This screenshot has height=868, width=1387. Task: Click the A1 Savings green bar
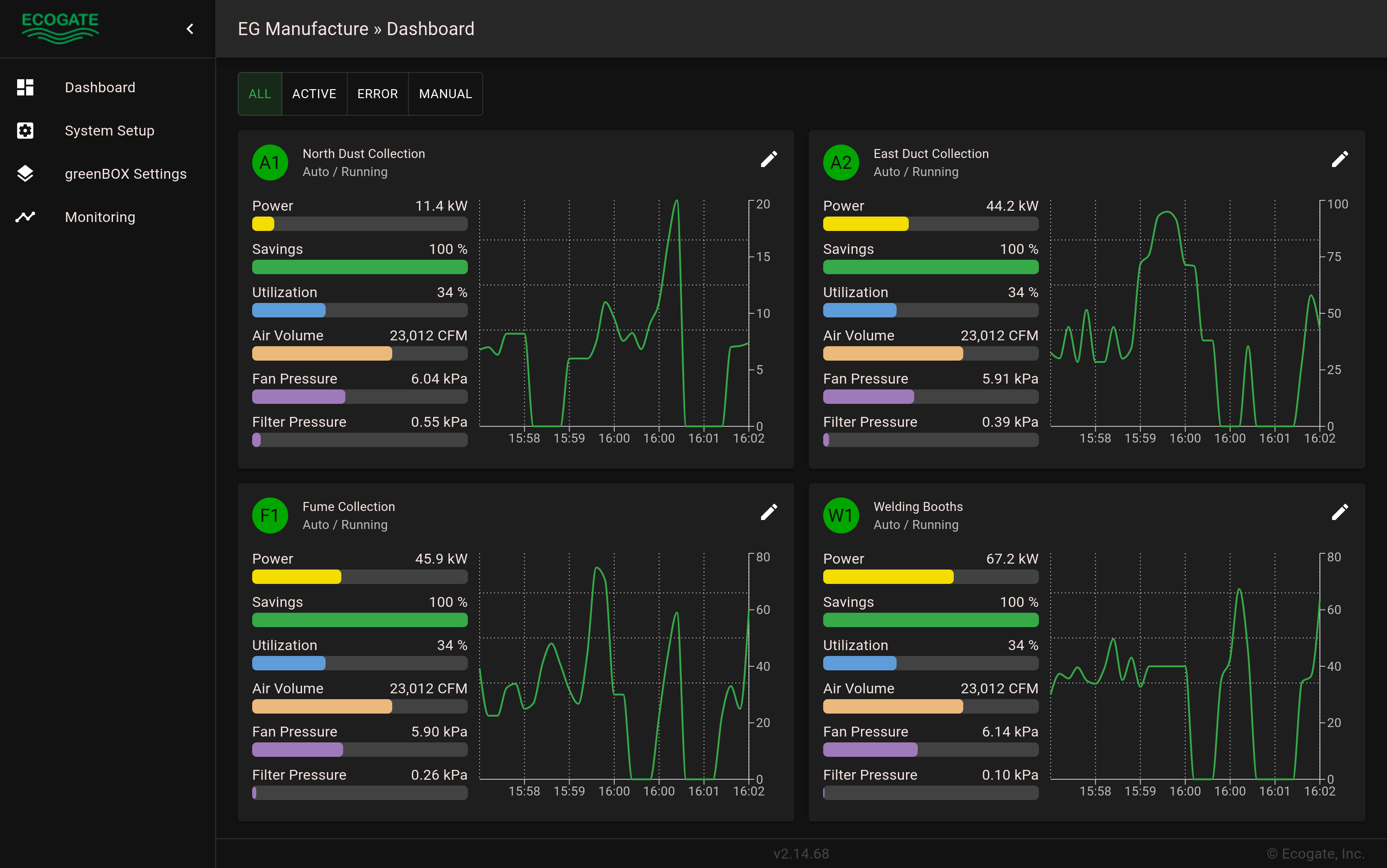point(360,267)
